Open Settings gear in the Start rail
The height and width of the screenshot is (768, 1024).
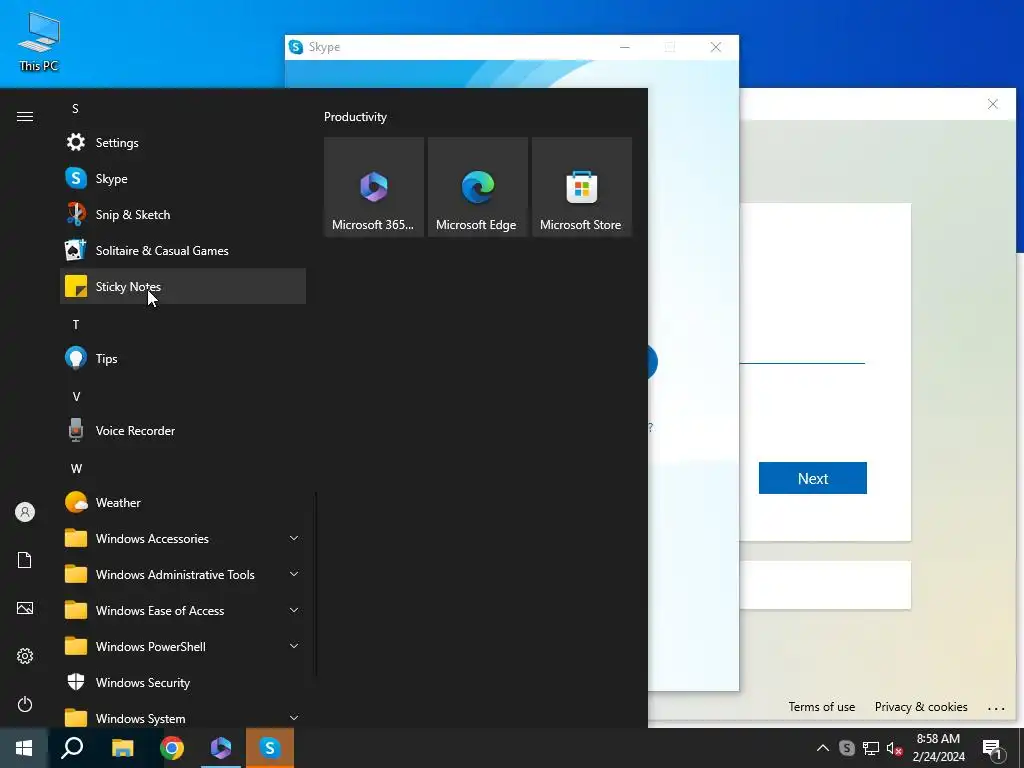[x=25, y=656]
